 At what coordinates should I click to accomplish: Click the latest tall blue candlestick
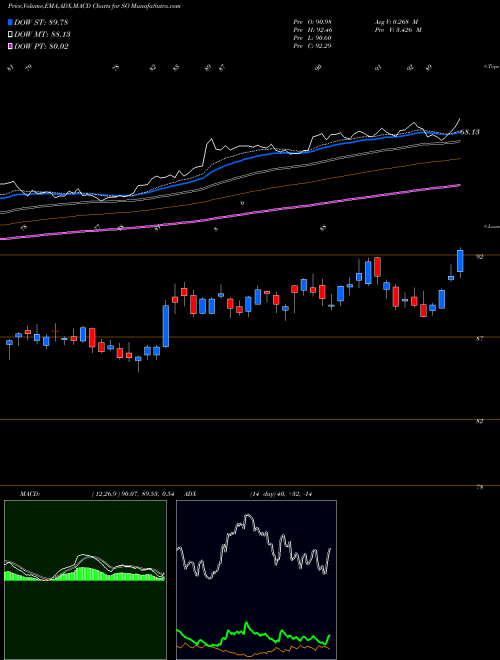pos(460,261)
